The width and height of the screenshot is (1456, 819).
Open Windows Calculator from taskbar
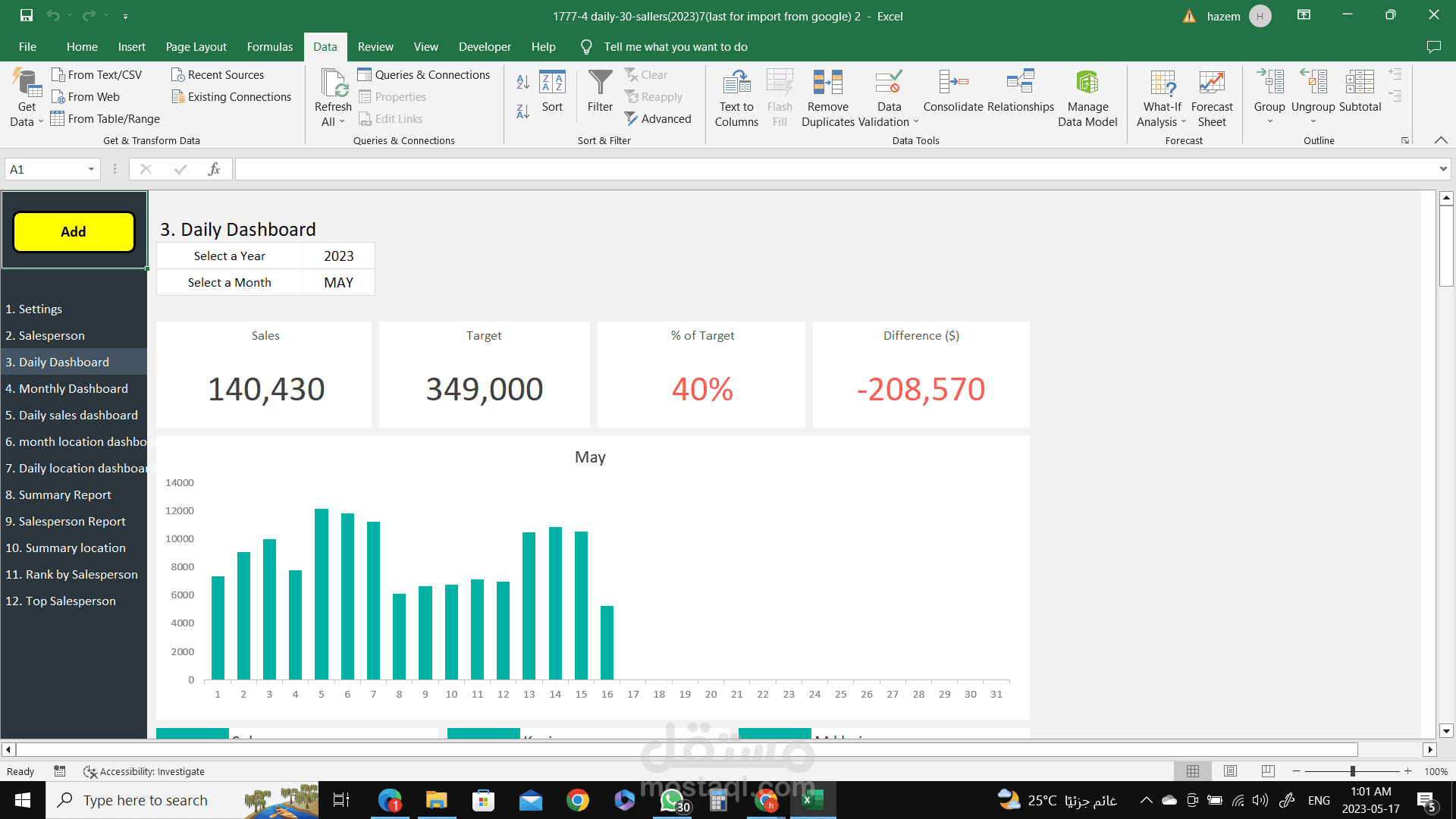coord(718,800)
